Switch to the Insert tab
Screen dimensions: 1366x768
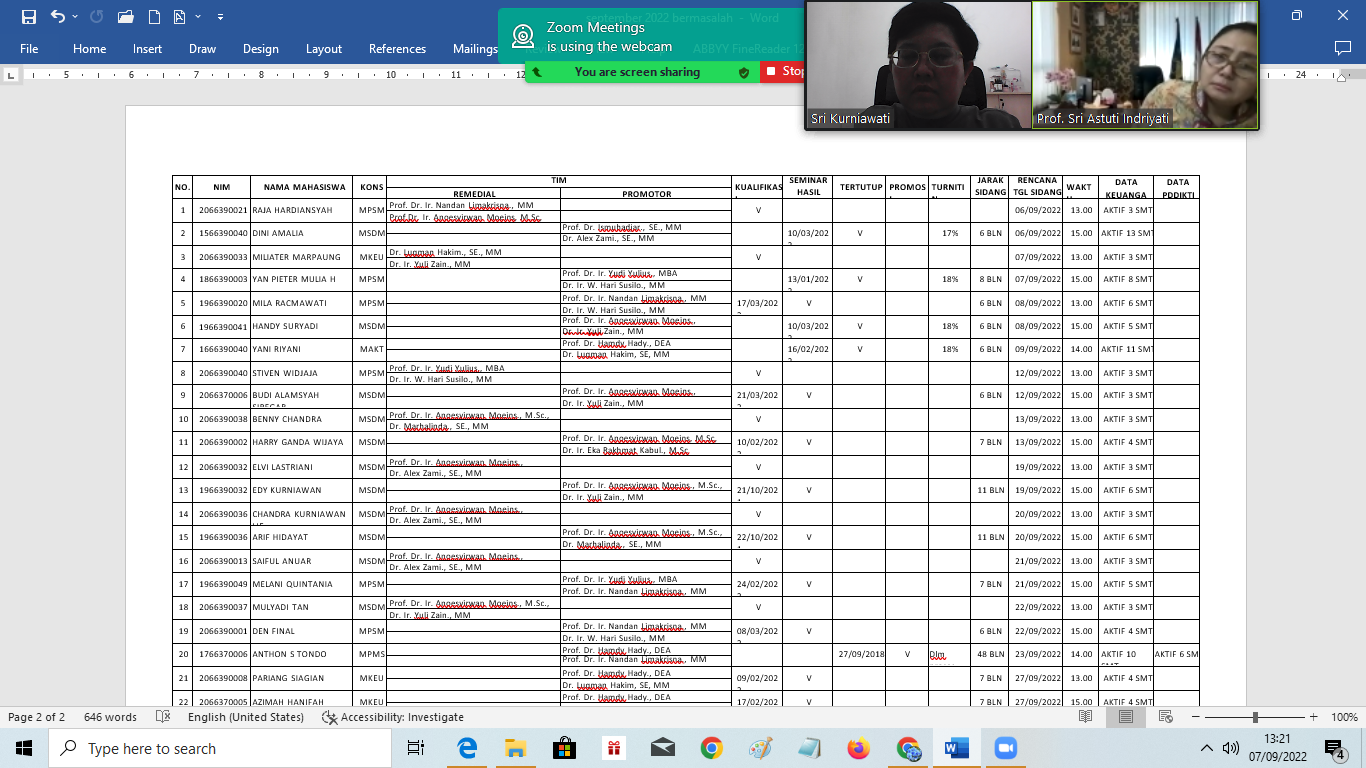point(147,49)
